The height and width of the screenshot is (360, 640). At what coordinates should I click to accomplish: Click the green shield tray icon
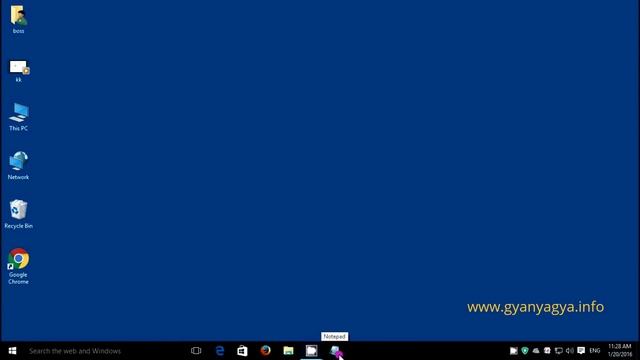(x=525, y=351)
